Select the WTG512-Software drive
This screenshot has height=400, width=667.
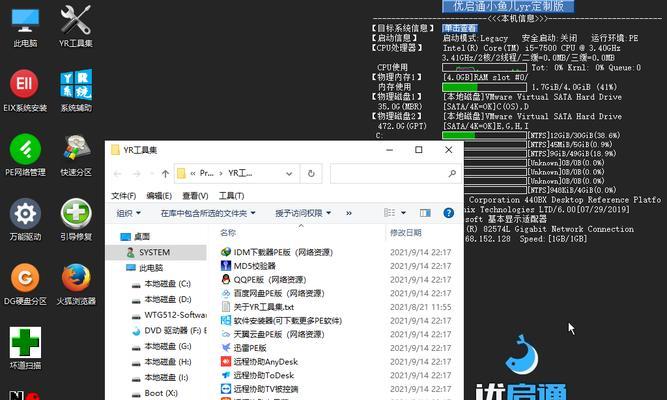[x=175, y=315]
